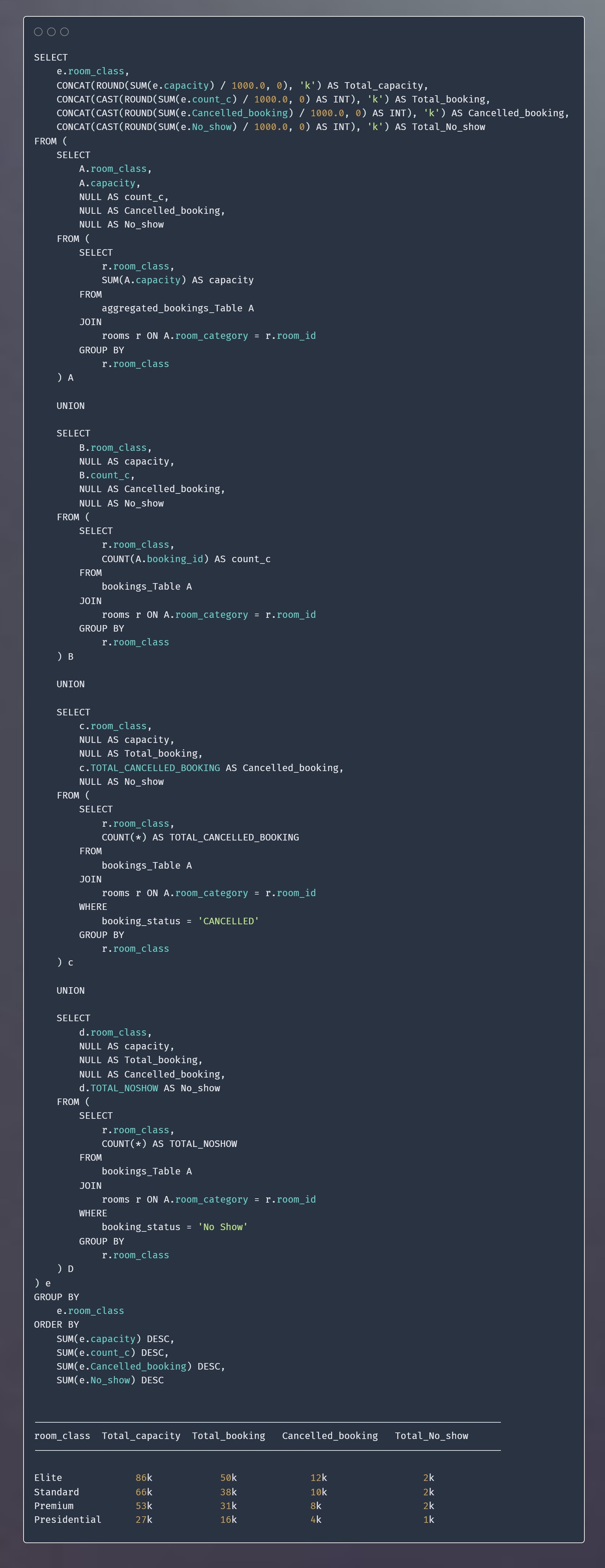
Task: Click the Total_No_show result column header
Action: (x=431, y=1435)
